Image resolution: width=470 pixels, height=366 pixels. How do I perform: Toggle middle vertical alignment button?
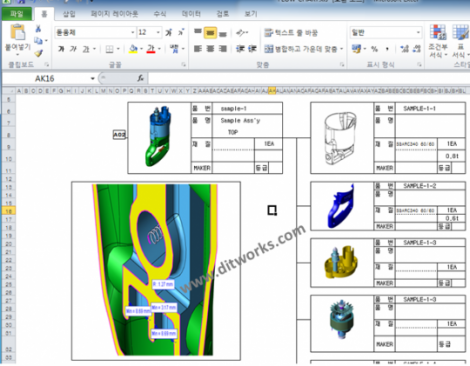tap(210, 33)
